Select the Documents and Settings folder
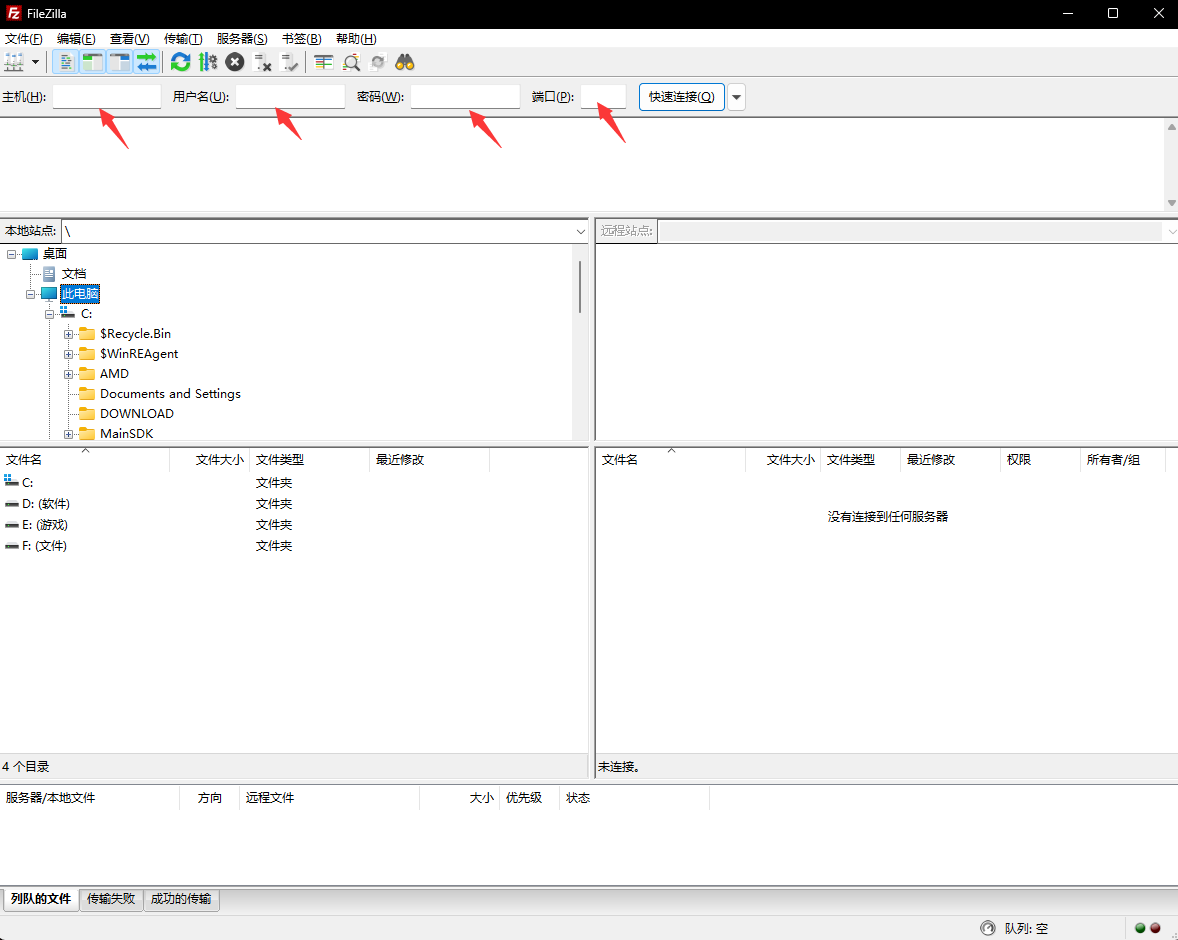 171,394
